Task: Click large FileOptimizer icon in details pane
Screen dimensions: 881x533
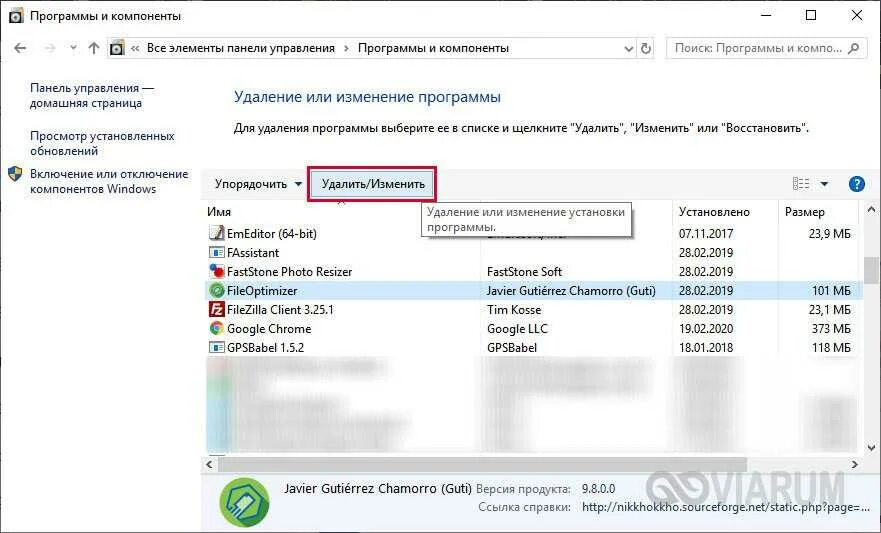Action: [244, 502]
